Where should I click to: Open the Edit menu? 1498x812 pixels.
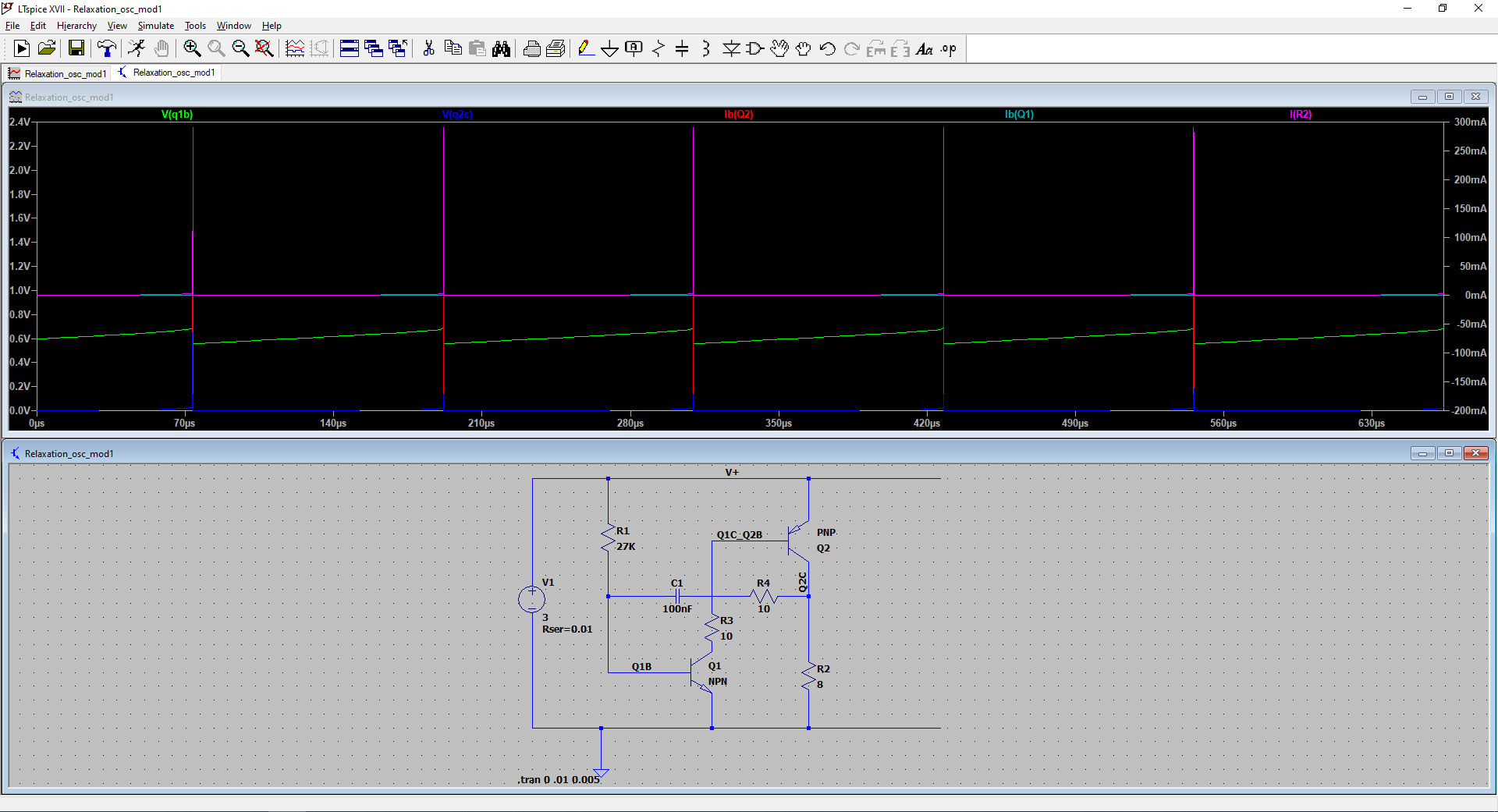pos(38,26)
